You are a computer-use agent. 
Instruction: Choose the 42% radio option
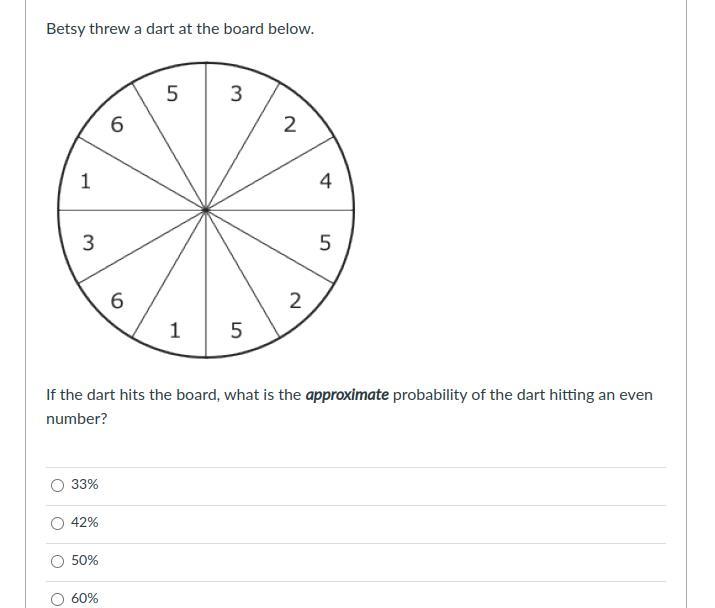tap(58, 523)
